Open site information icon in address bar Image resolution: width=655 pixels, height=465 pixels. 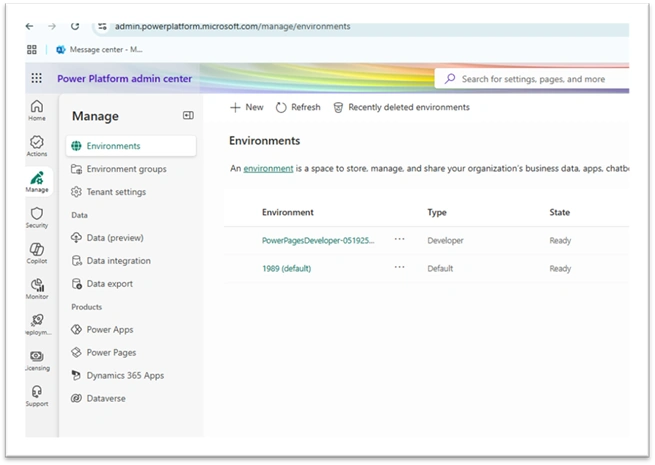tap(102, 26)
